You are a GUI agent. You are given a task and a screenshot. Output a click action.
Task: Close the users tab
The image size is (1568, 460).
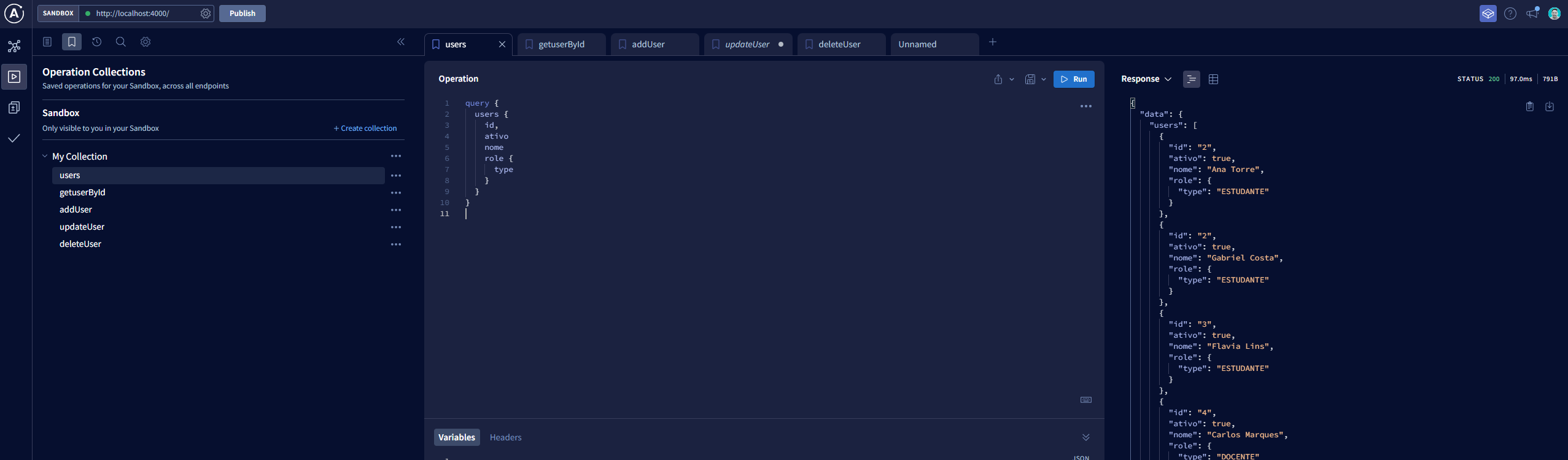(502, 44)
